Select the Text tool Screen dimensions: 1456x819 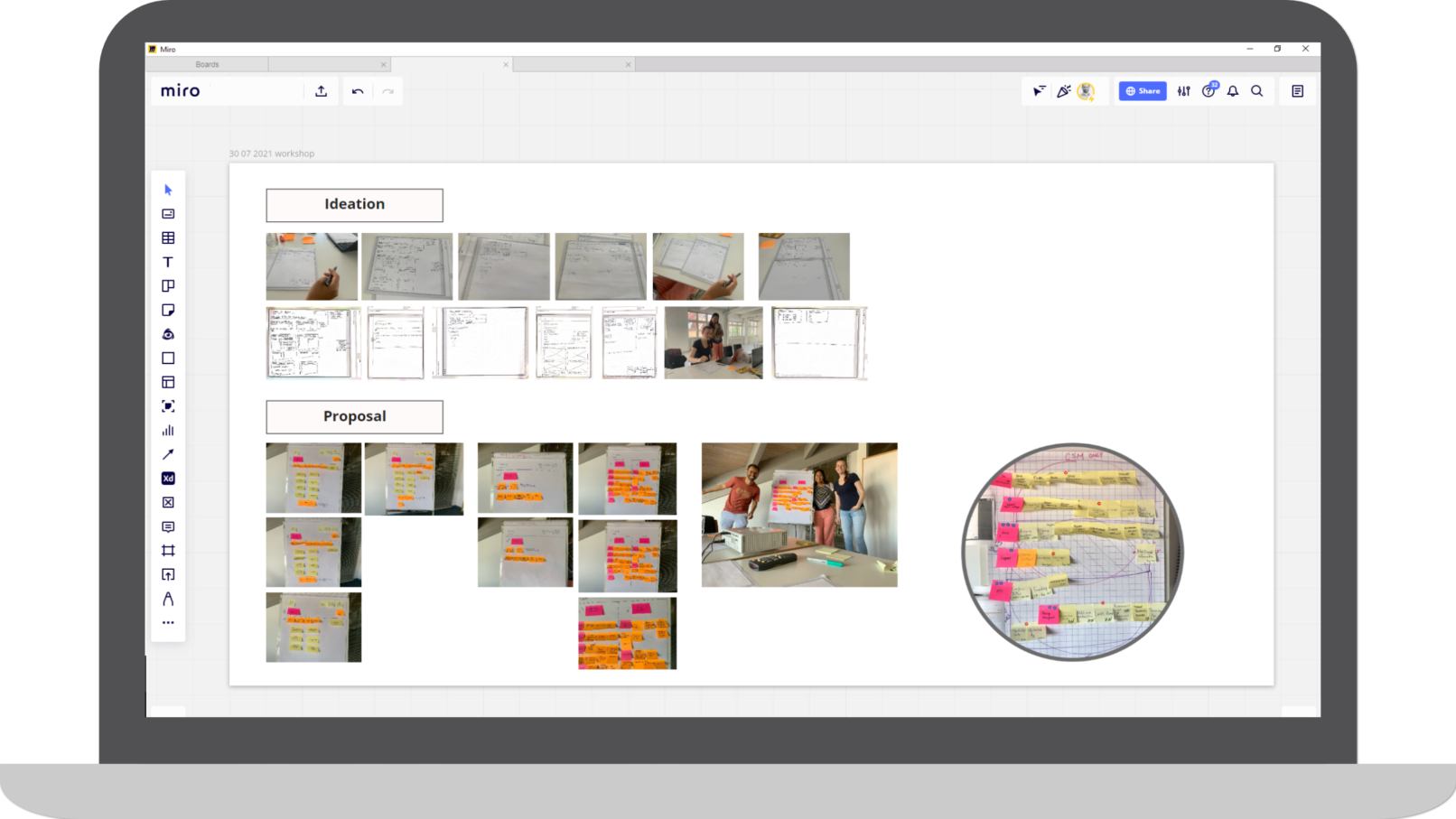pos(168,262)
